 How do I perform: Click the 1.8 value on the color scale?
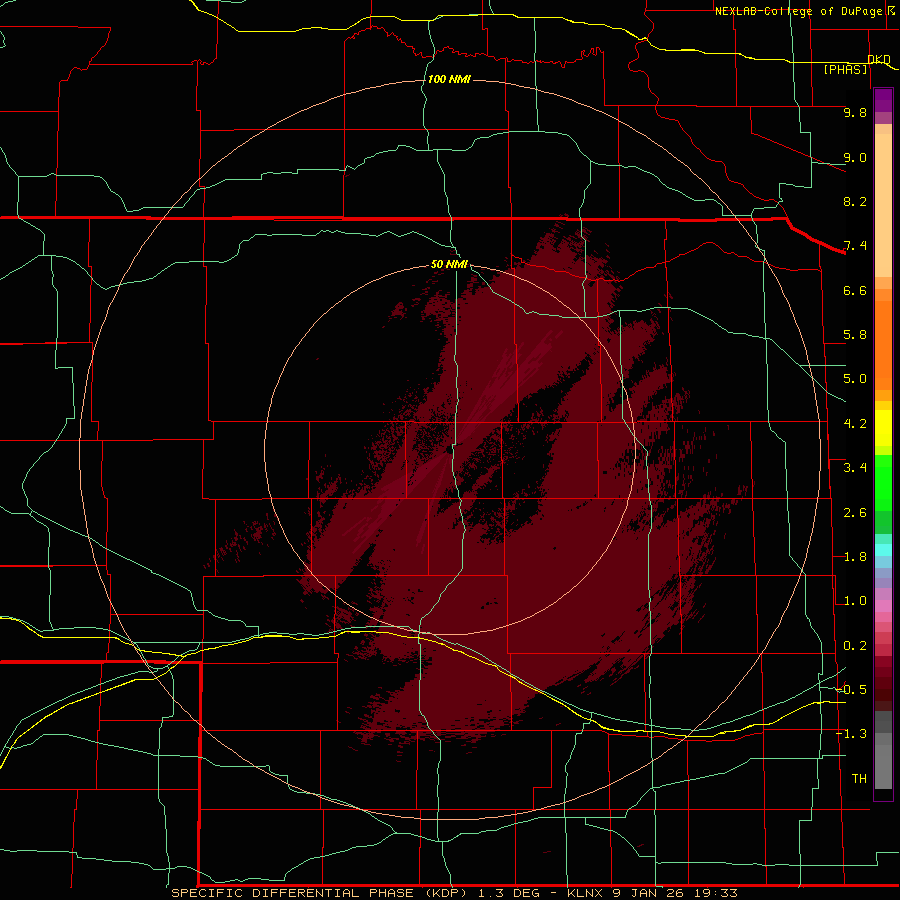point(855,557)
